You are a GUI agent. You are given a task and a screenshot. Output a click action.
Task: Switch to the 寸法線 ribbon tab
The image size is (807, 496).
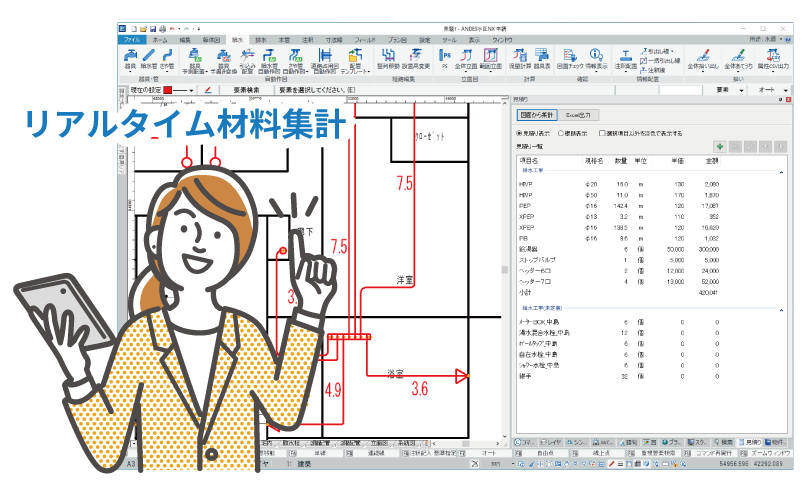tap(334, 40)
